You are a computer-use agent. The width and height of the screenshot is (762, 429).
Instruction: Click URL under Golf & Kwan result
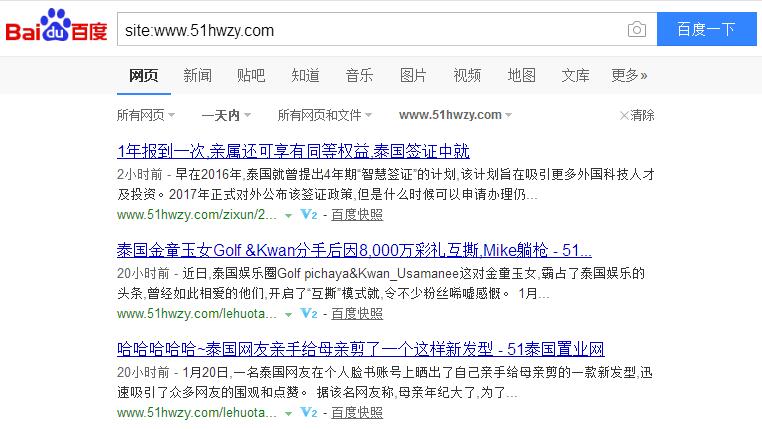(197, 313)
